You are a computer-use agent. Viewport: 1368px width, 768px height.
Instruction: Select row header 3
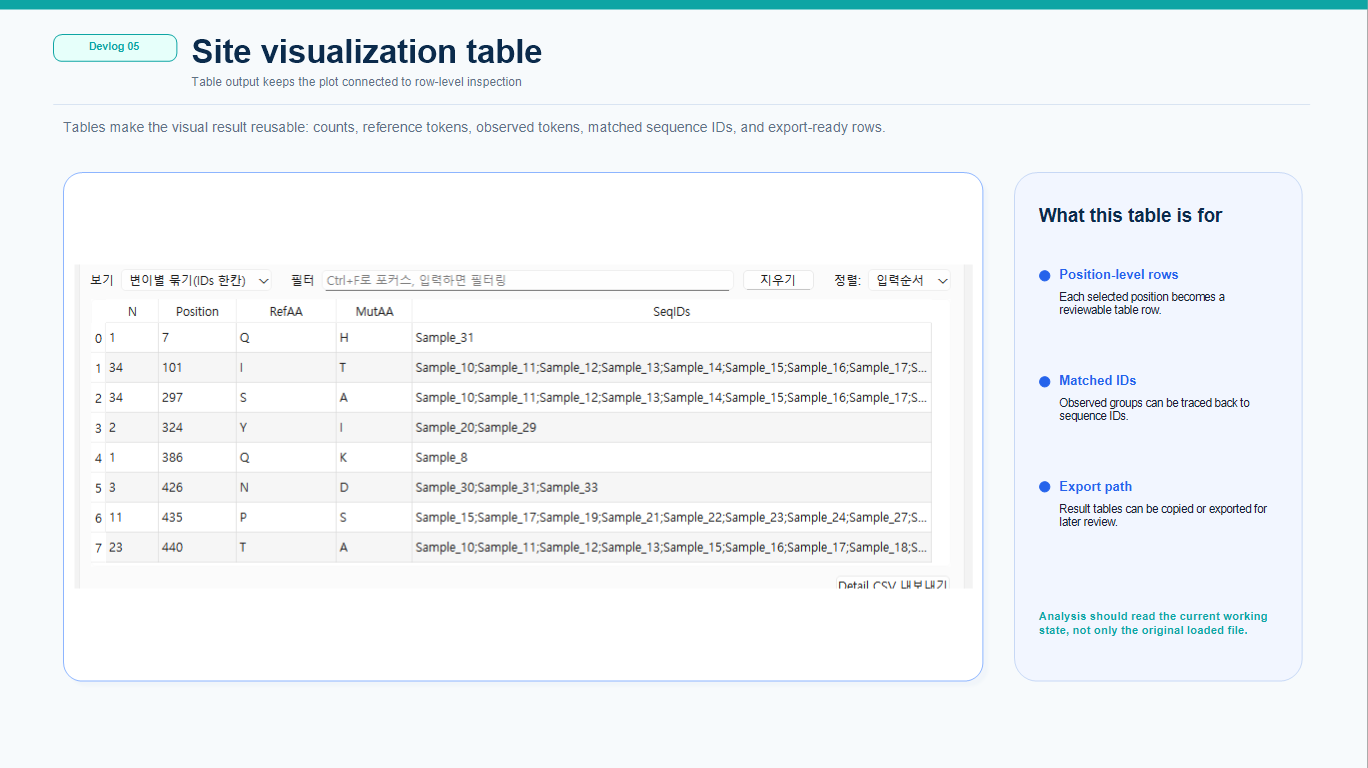[98, 428]
